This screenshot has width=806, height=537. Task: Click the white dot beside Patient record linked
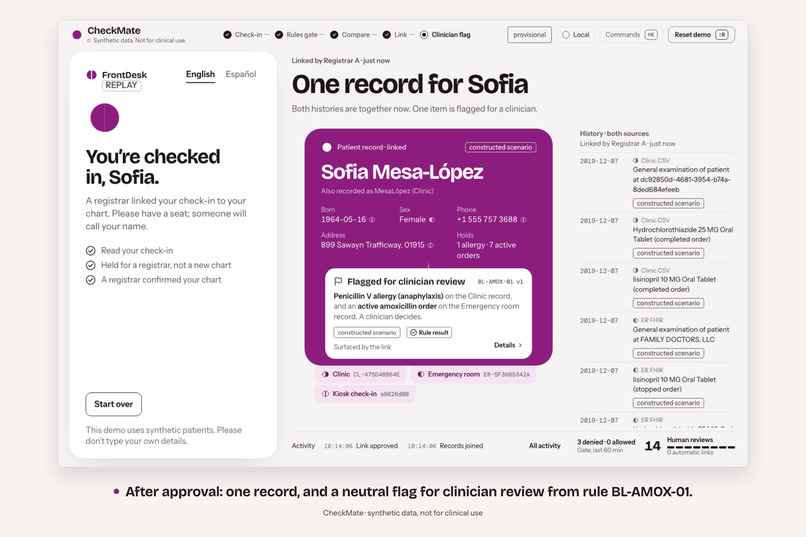click(326, 147)
